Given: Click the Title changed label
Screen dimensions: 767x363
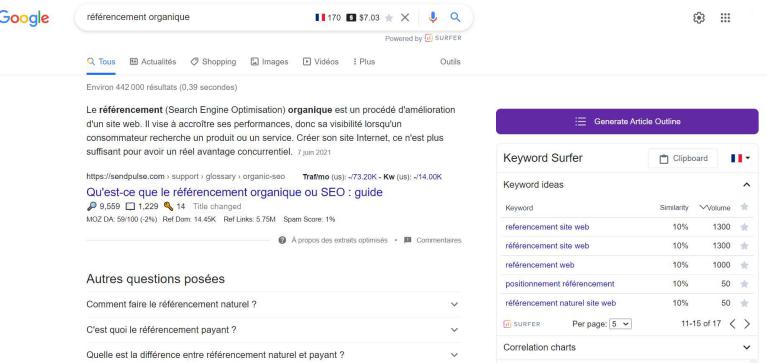Looking at the screenshot, I should coord(217,206).
